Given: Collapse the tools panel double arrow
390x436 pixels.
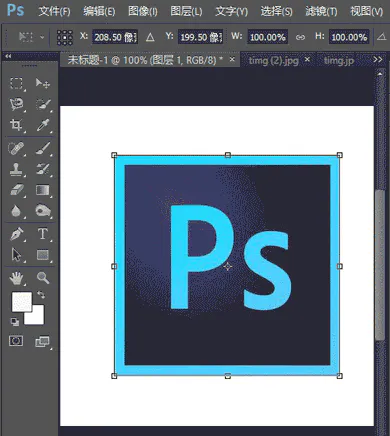Looking at the screenshot, I should 8,56.
